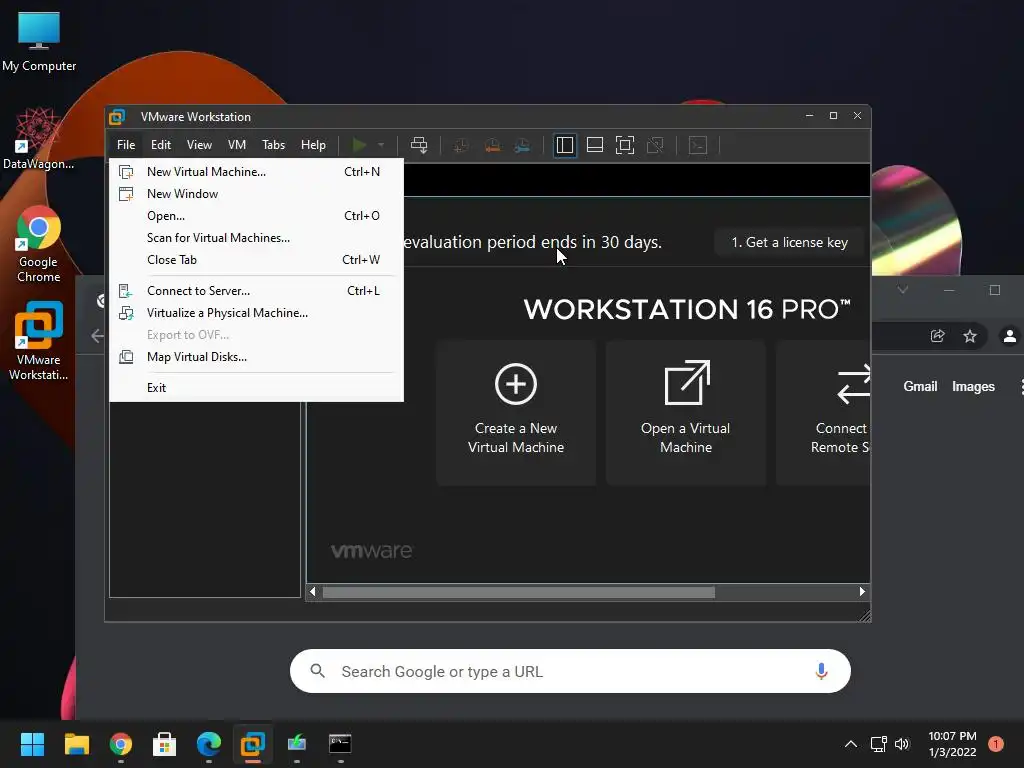This screenshot has height=768, width=1024.
Task: Click the Chrome back arrow button
Action: (97, 336)
